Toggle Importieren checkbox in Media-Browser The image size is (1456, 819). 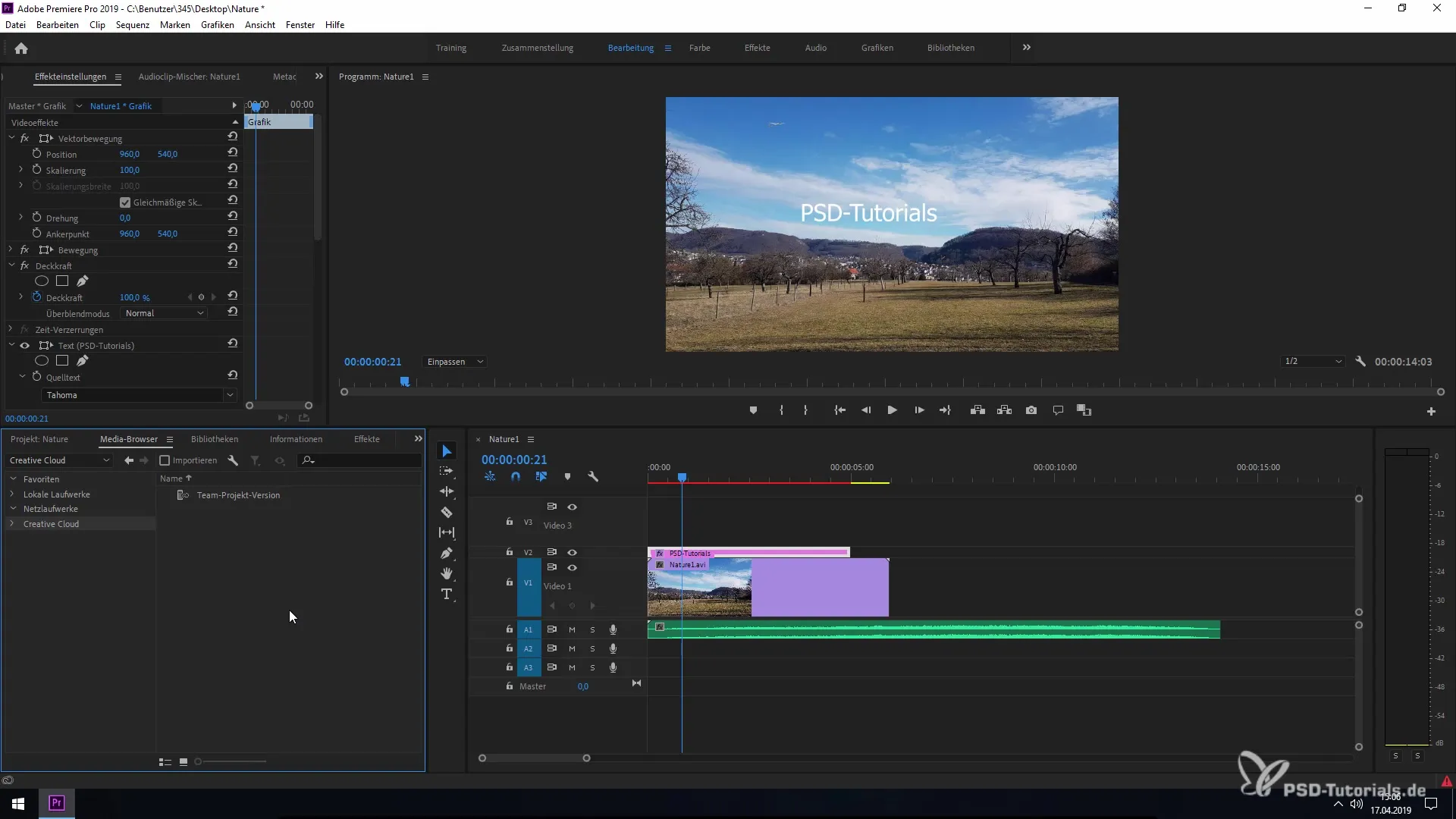165,460
